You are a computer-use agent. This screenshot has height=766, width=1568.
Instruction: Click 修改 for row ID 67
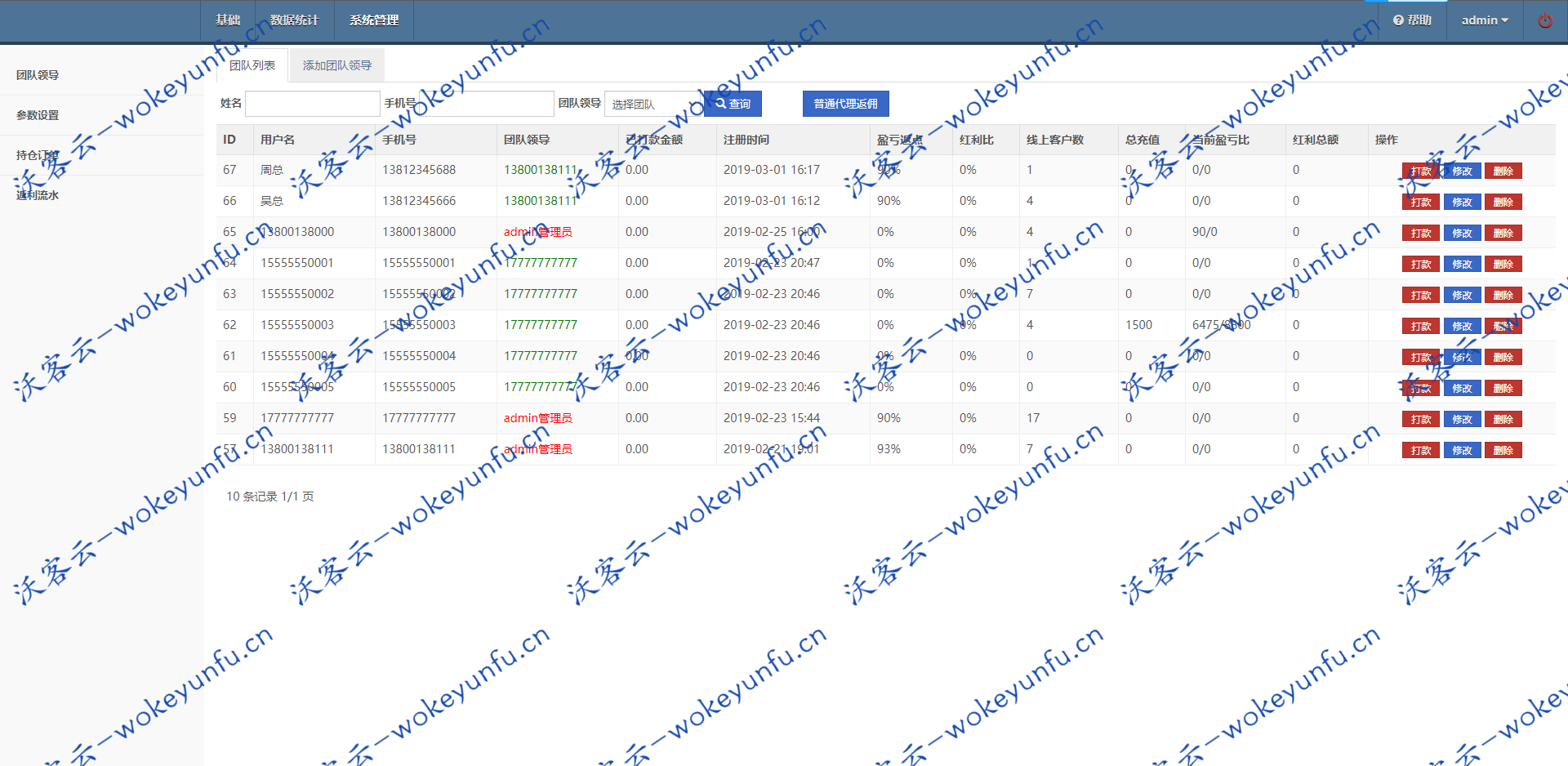pos(1462,171)
